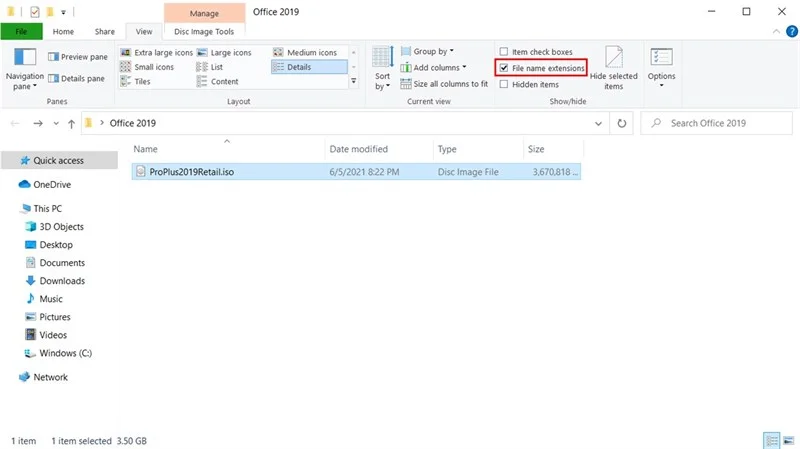Click Hide selected items
The image size is (800, 449).
click(613, 68)
